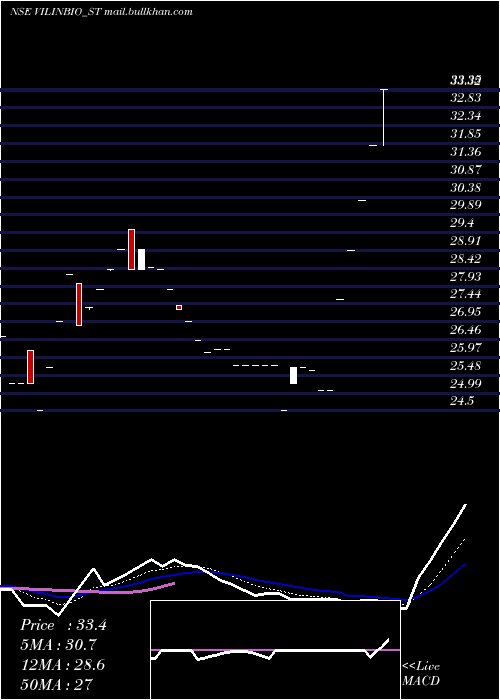Click the 27.93 price axis label

(x=466, y=276)
